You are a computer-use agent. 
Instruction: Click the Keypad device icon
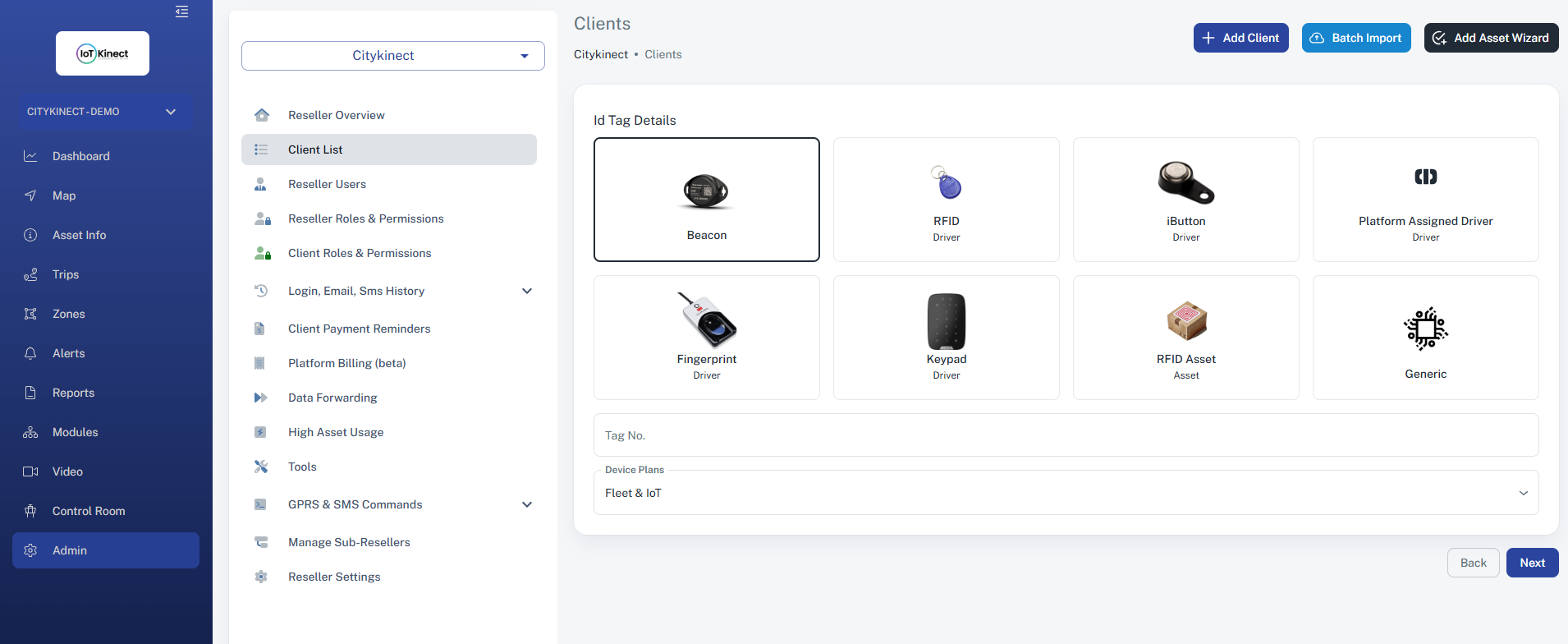(x=946, y=321)
